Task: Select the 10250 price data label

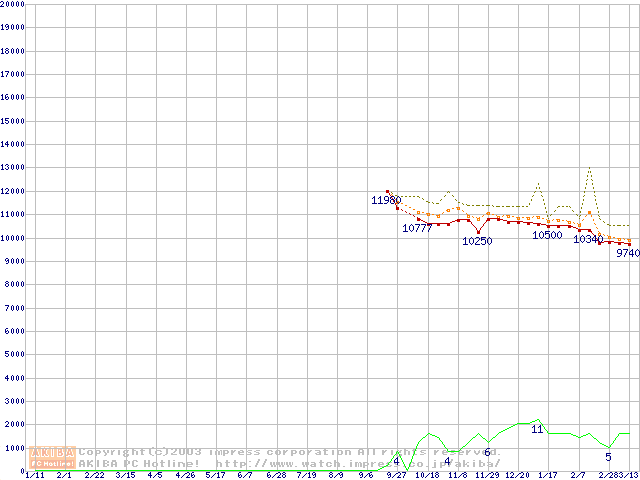Action: pyautogui.click(x=477, y=241)
